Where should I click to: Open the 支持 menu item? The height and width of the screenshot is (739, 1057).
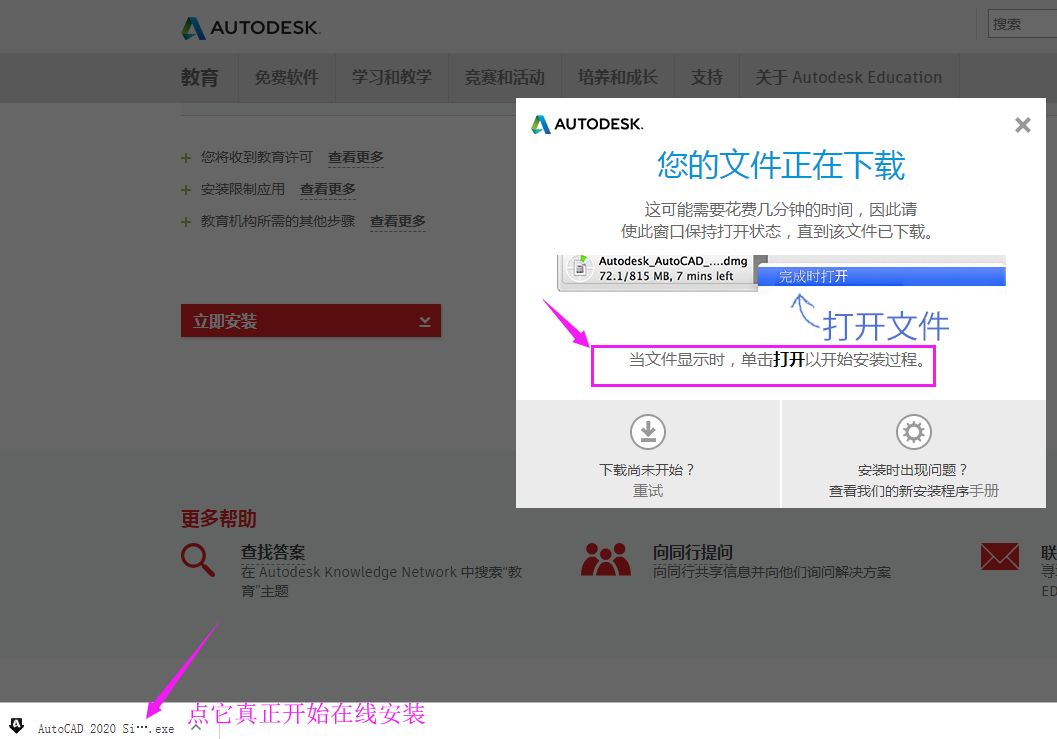coord(706,78)
